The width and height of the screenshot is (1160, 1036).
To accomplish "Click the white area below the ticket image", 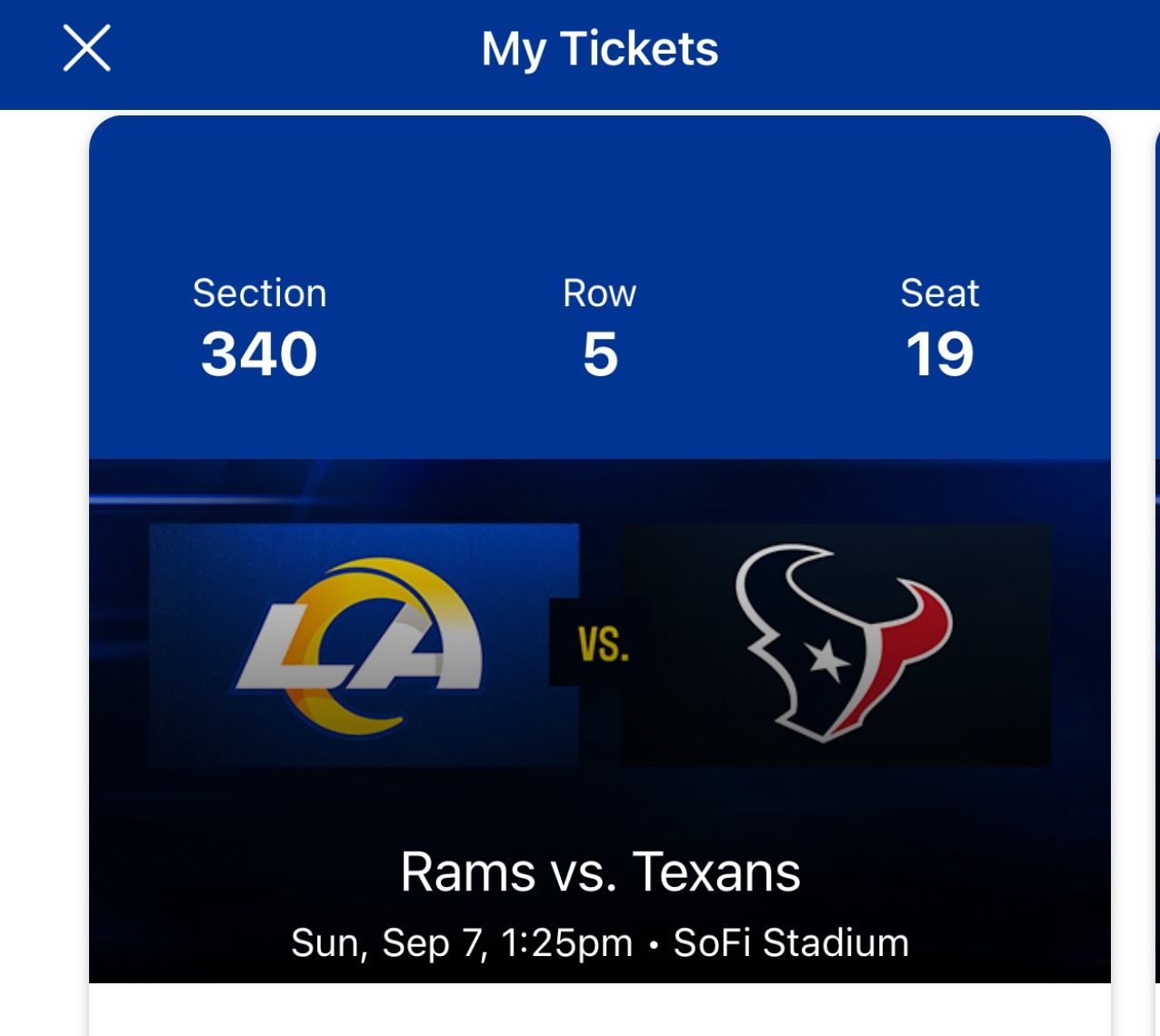I will click(x=600, y=1011).
